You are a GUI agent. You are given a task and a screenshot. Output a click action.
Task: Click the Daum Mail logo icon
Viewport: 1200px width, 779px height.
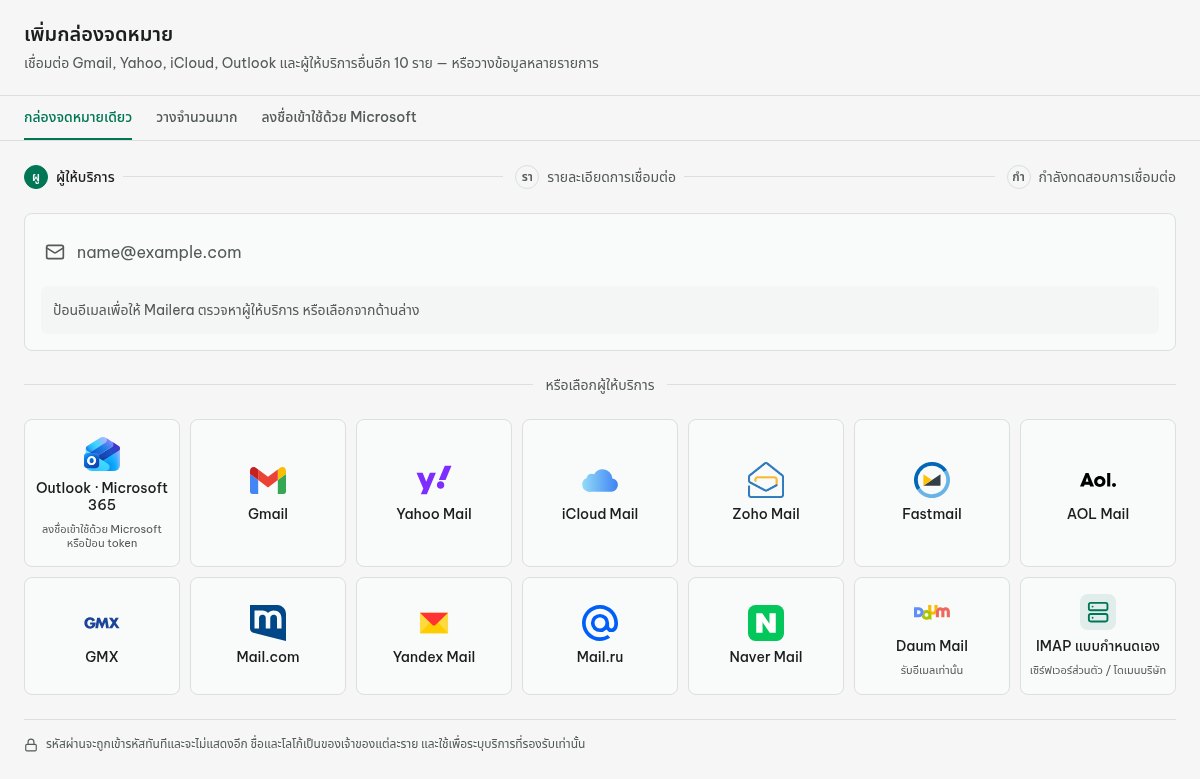(932, 612)
